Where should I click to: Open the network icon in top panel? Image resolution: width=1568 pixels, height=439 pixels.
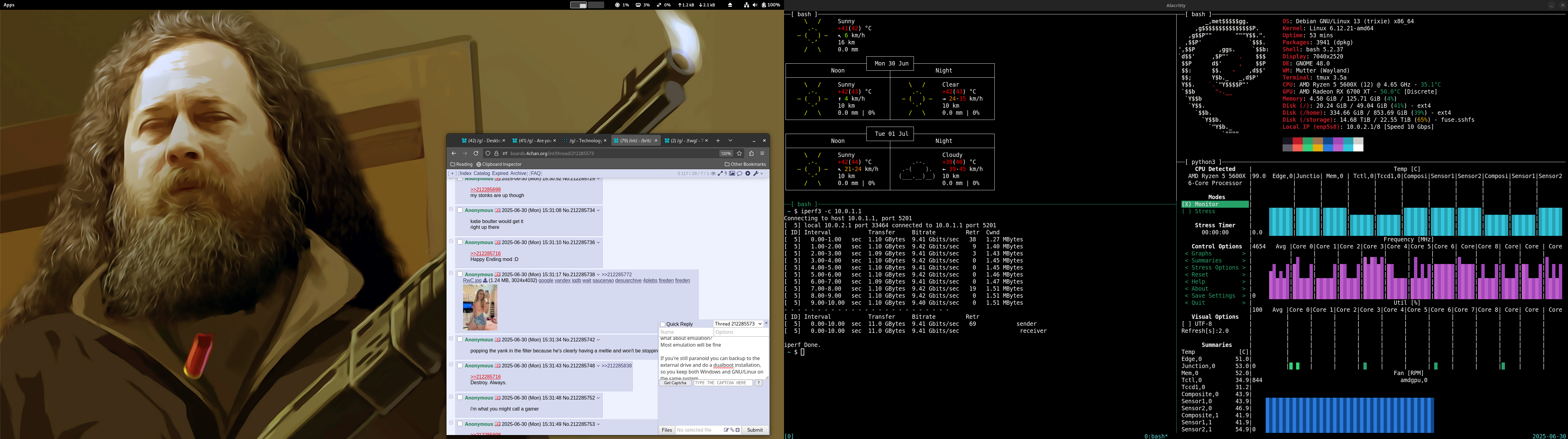coord(746,5)
